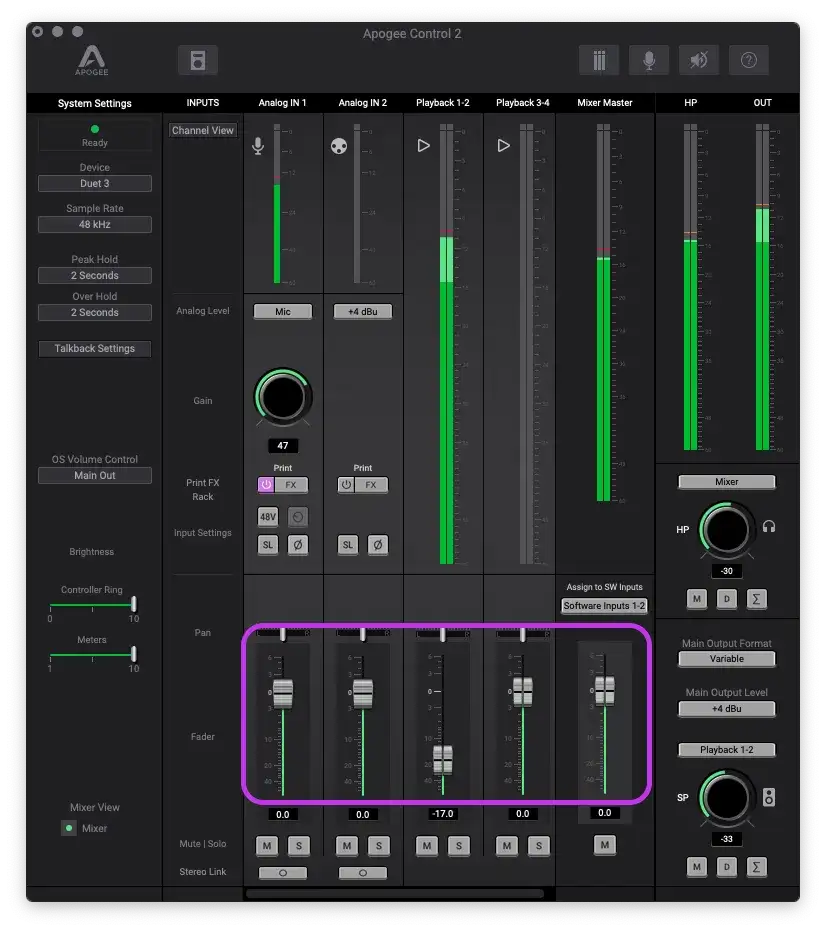Toggle the Analog IN 1 Print power icon

[x=266, y=484]
